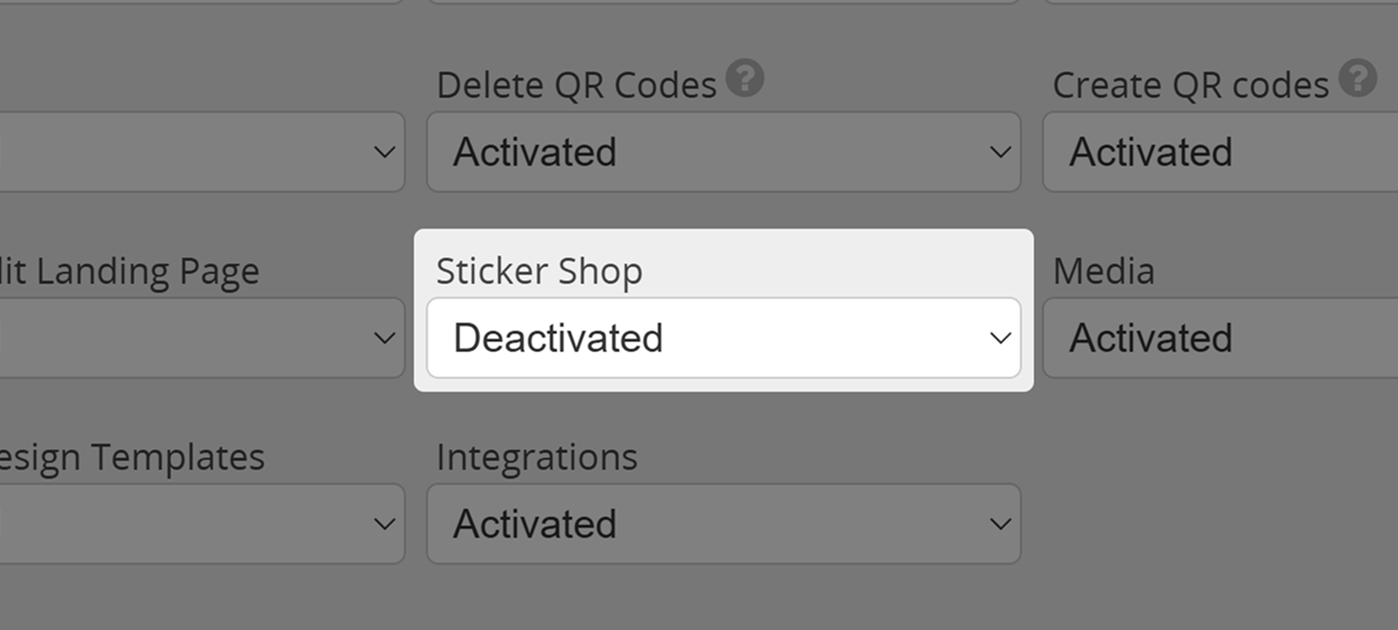Open the Create QR codes dropdown
The image size is (1398, 630).
1220,151
